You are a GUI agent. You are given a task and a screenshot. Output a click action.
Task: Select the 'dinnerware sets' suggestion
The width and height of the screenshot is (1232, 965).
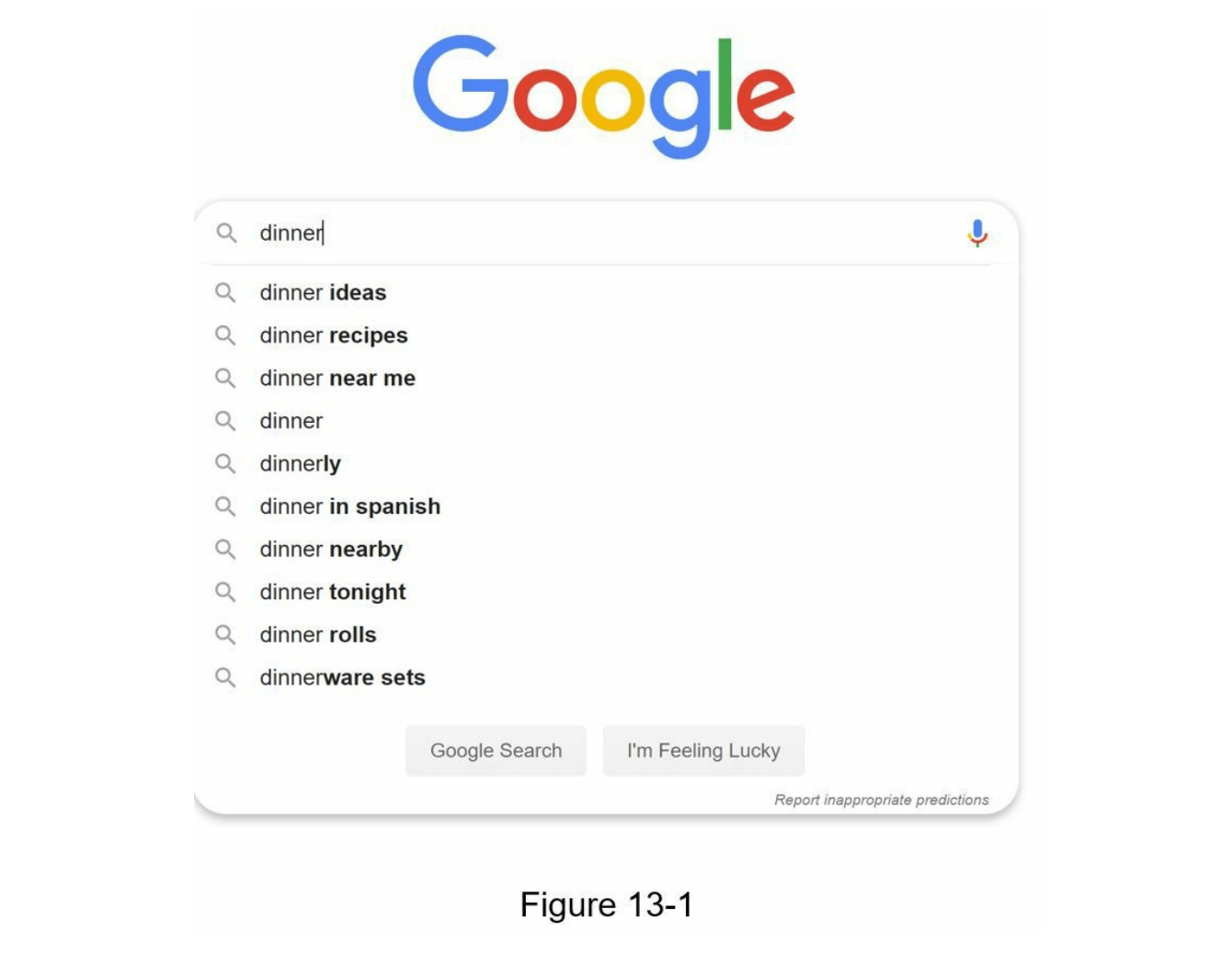point(342,678)
